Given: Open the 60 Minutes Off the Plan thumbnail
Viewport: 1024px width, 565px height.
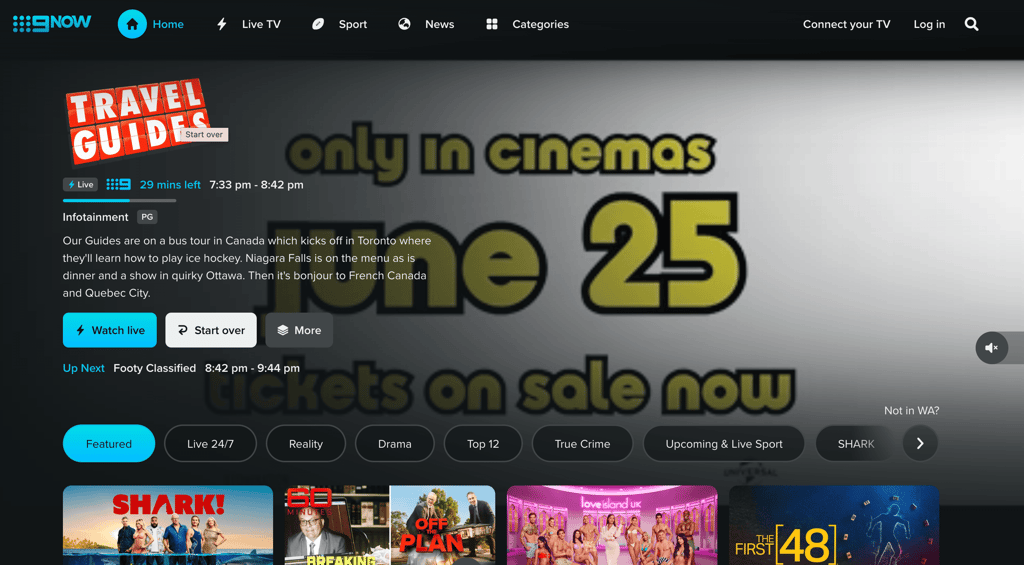Looking at the screenshot, I should pos(390,525).
